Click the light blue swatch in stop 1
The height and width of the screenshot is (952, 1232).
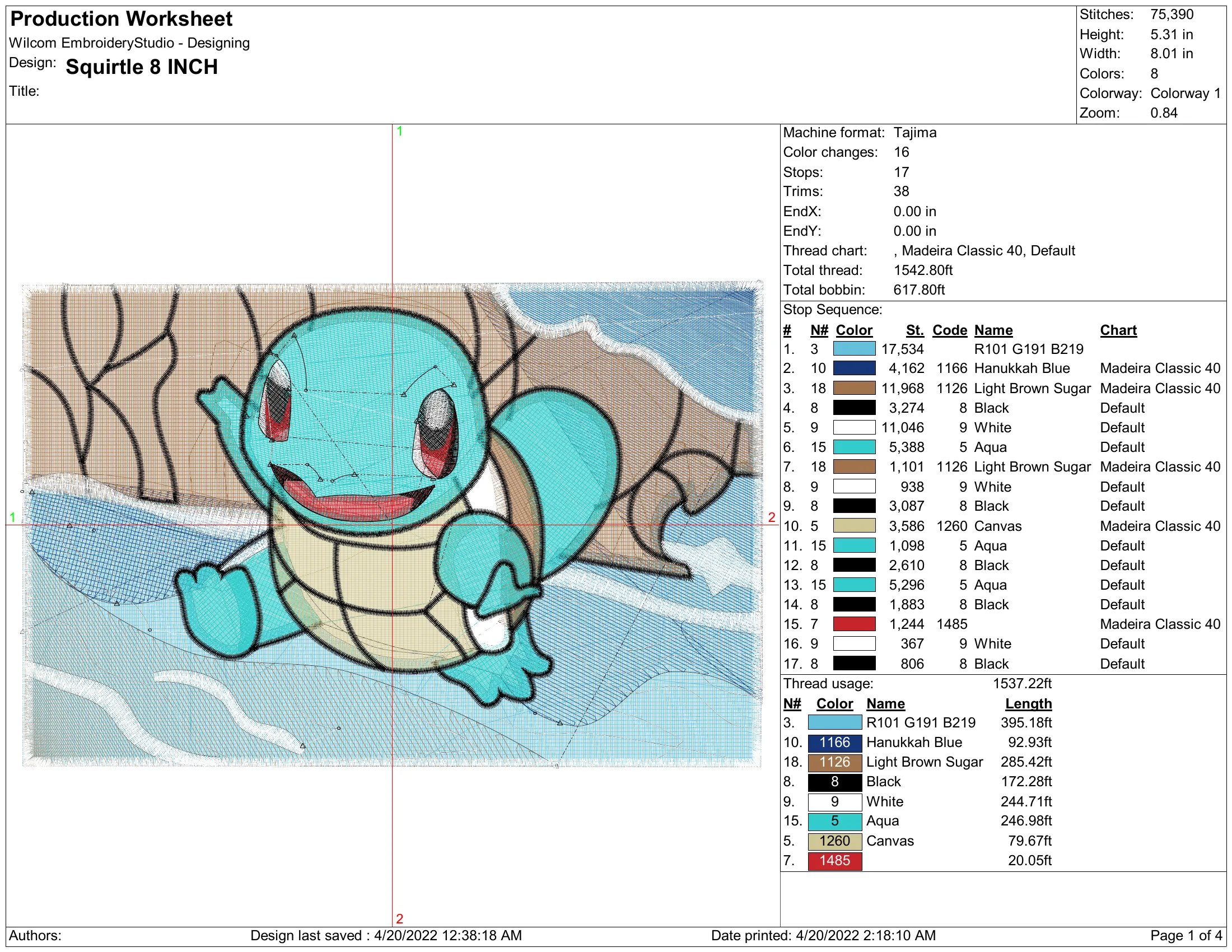point(854,349)
